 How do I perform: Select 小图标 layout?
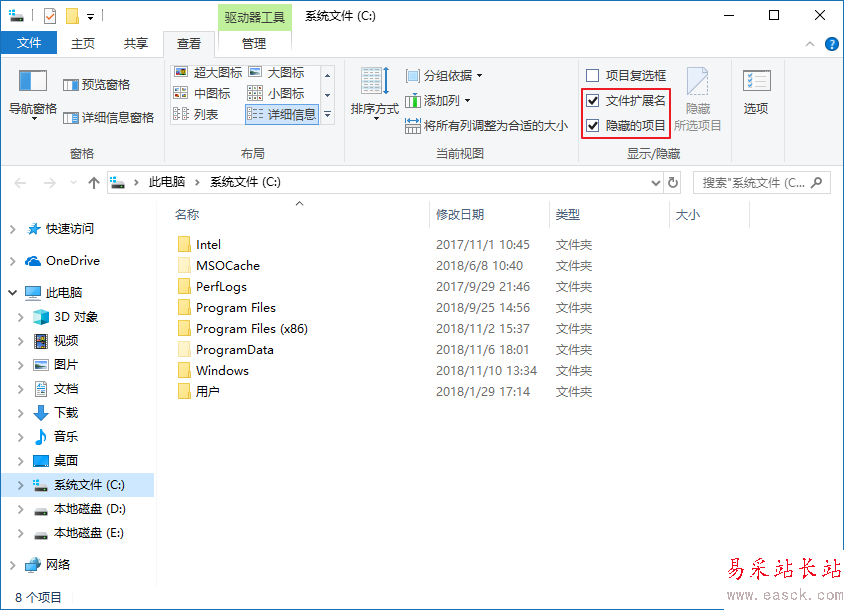point(277,93)
